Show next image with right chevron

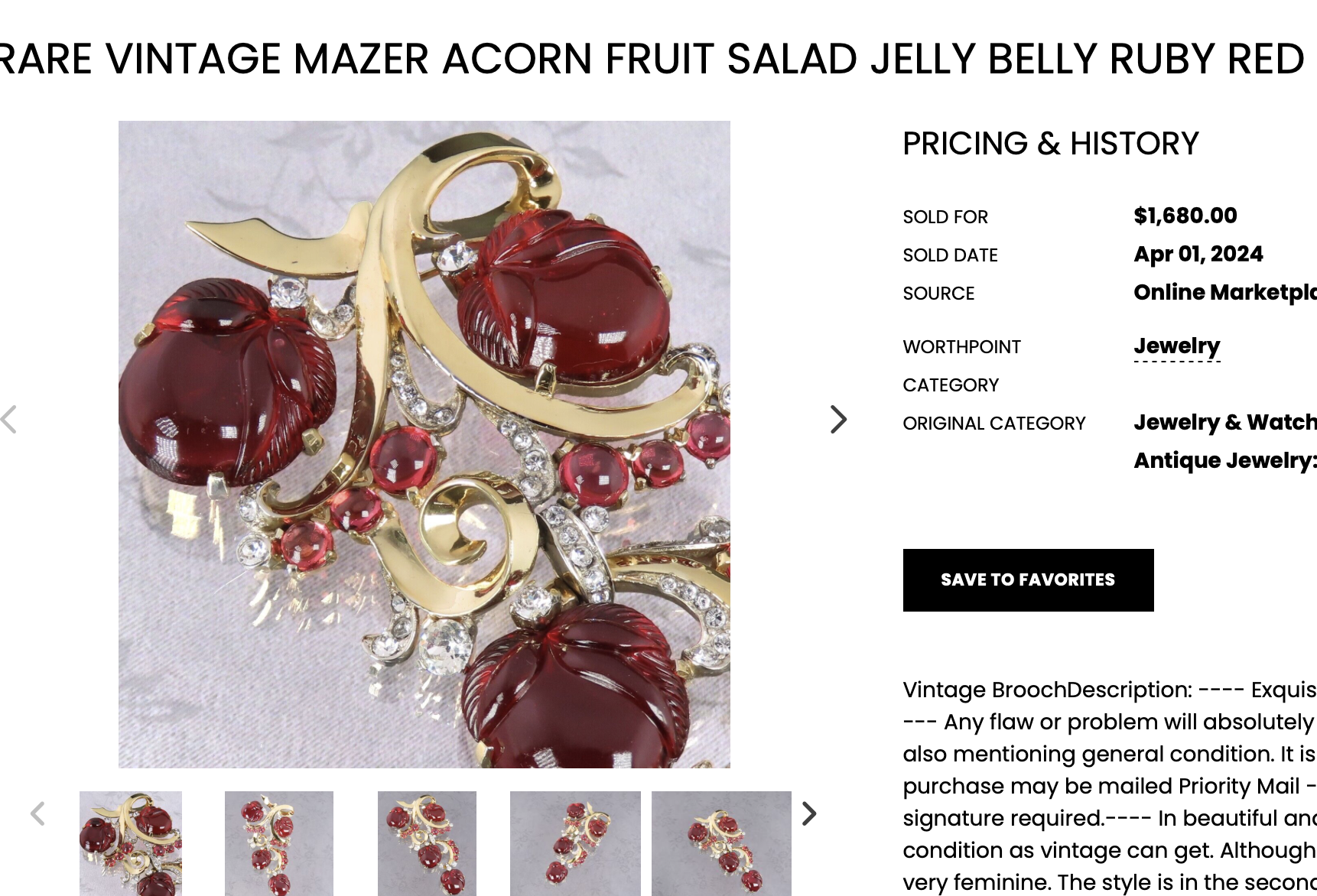pyautogui.click(x=838, y=420)
